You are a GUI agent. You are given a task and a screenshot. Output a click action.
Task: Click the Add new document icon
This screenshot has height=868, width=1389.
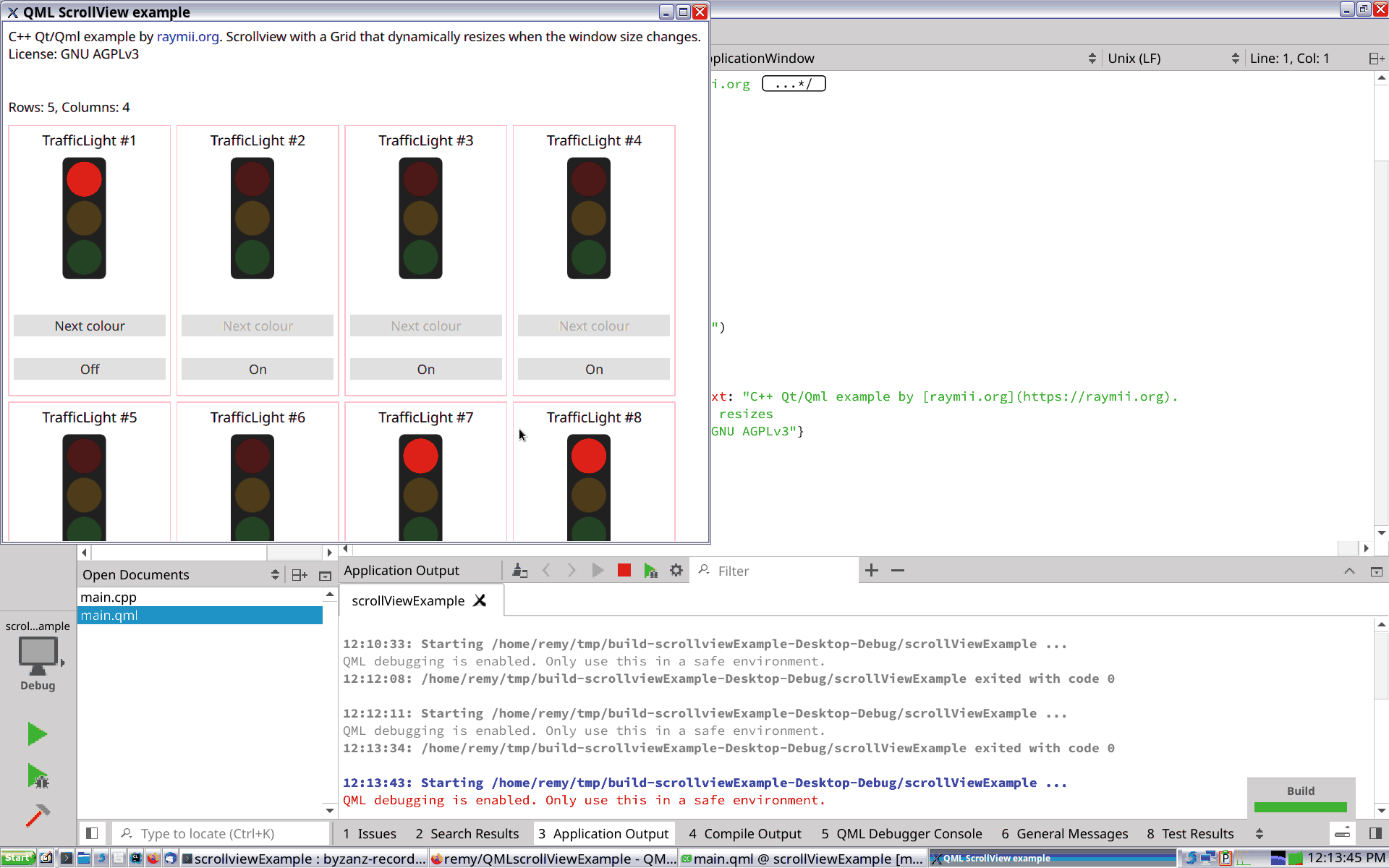point(300,574)
